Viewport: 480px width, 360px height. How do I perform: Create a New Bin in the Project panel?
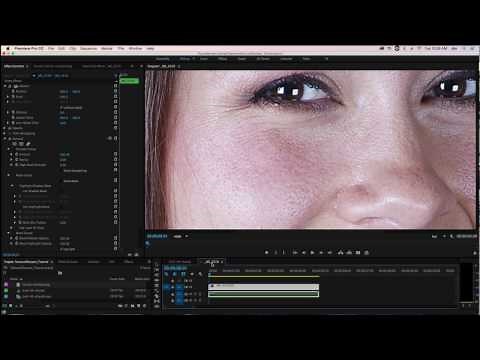pyautogui.click(x=133, y=306)
